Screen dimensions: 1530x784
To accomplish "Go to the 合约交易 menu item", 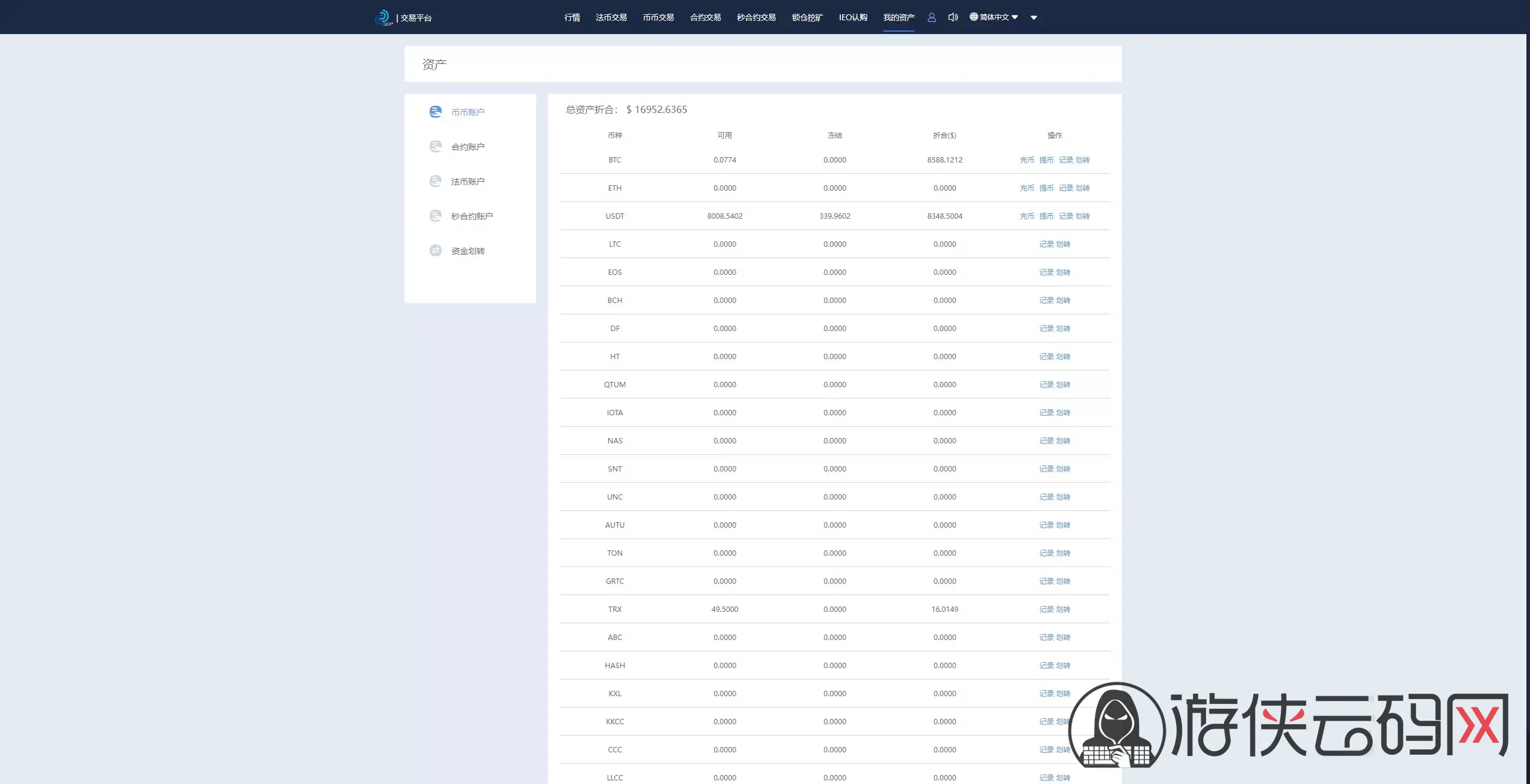I will (x=705, y=17).
